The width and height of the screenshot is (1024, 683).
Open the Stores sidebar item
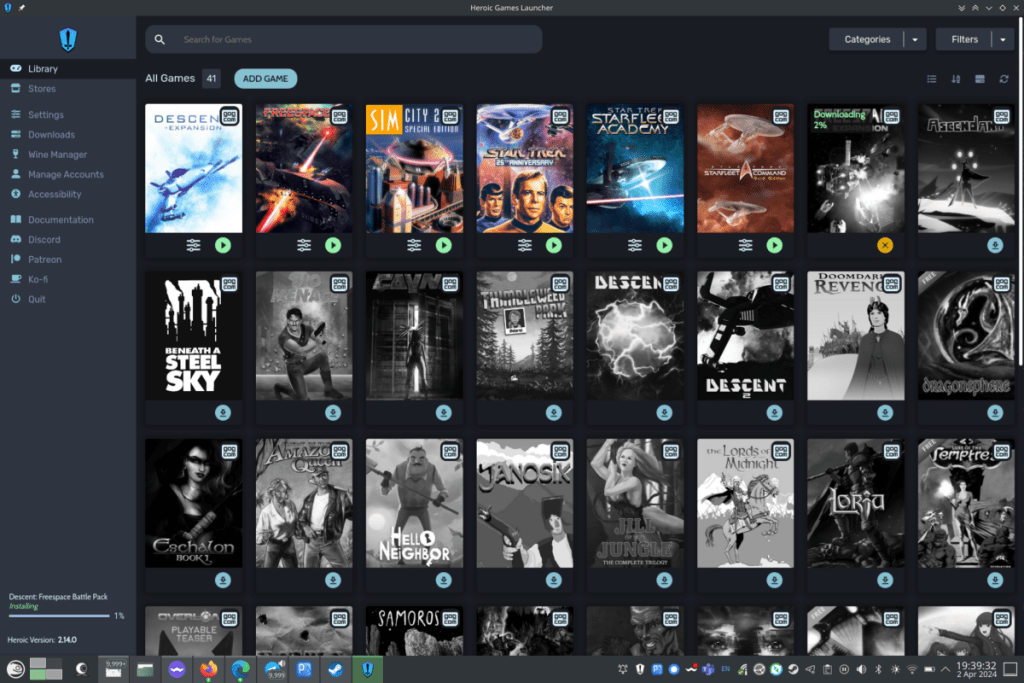[x=42, y=89]
